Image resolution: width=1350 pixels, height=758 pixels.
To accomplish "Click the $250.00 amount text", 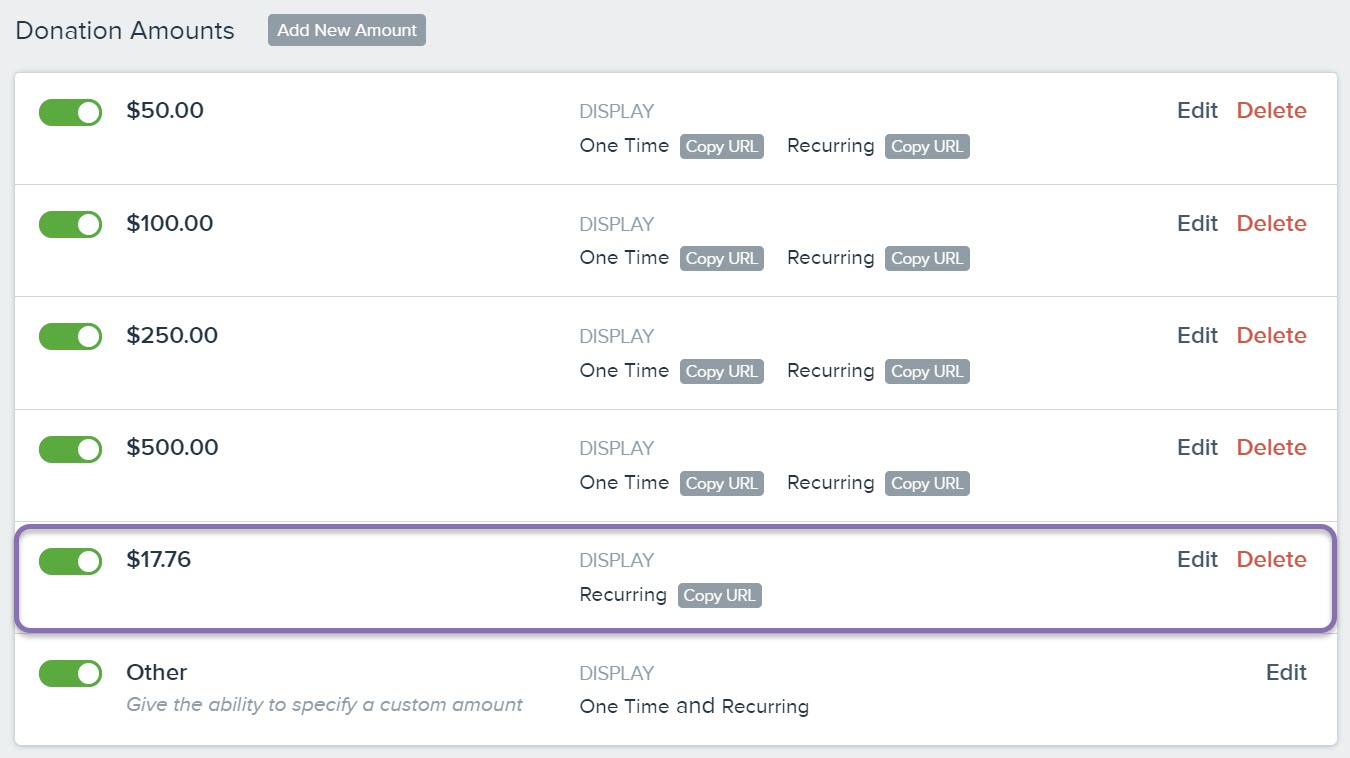I will (172, 335).
